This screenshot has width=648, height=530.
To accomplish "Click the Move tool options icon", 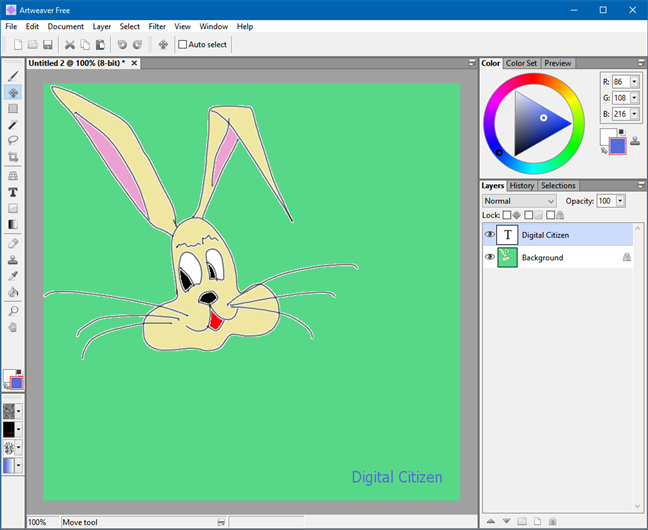I will [163, 45].
